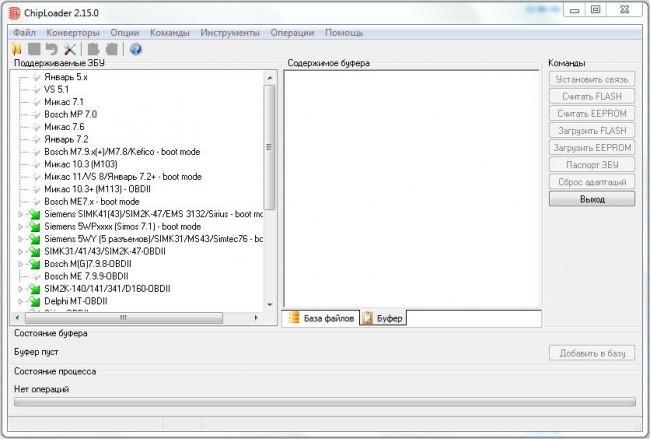
Task: Select Bosch ME7.x - boot mode row
Action: tap(92, 201)
